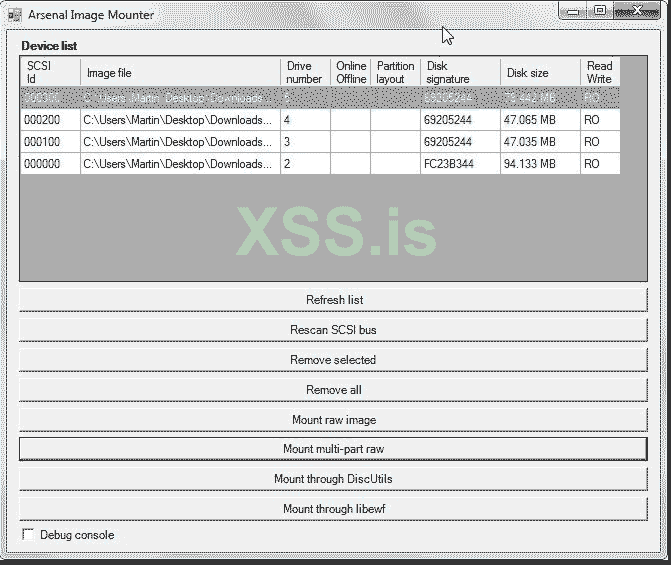The image size is (671, 565).
Task: Minimize the Arsenal Image Mounter window
Action: point(573,11)
